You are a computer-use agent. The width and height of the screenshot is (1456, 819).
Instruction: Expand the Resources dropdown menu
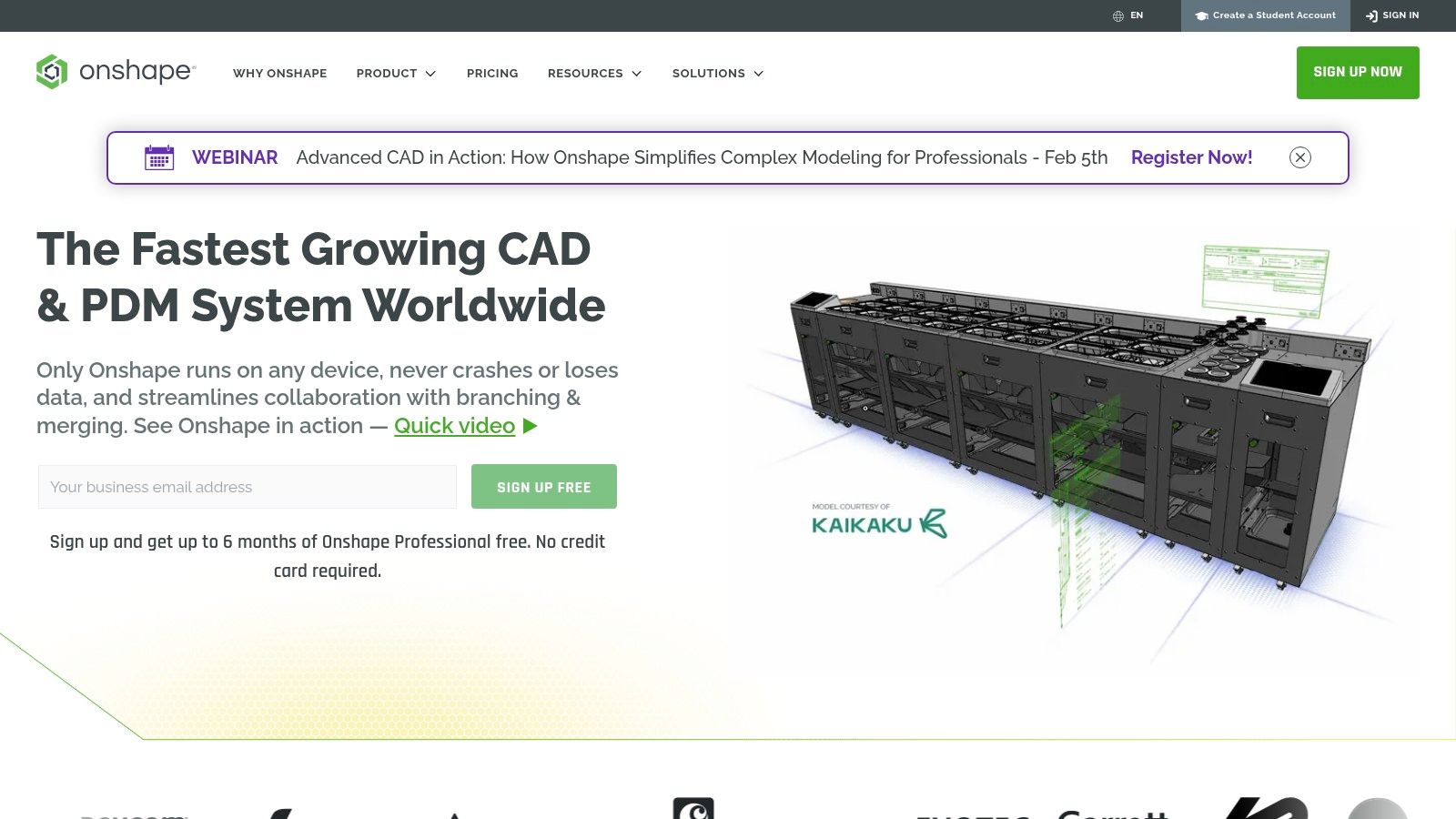[x=594, y=73]
